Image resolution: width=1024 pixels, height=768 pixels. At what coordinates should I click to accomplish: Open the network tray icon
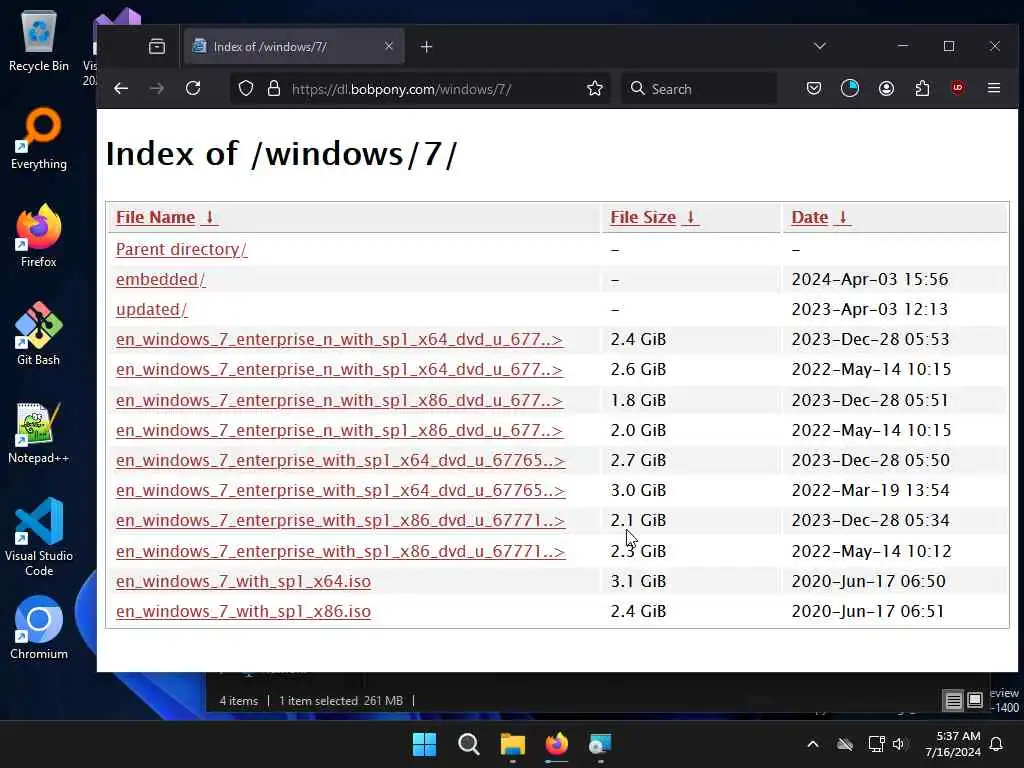coord(876,744)
